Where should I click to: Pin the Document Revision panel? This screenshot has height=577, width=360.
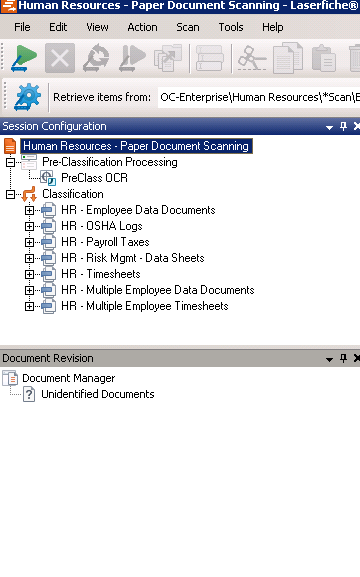point(343,358)
